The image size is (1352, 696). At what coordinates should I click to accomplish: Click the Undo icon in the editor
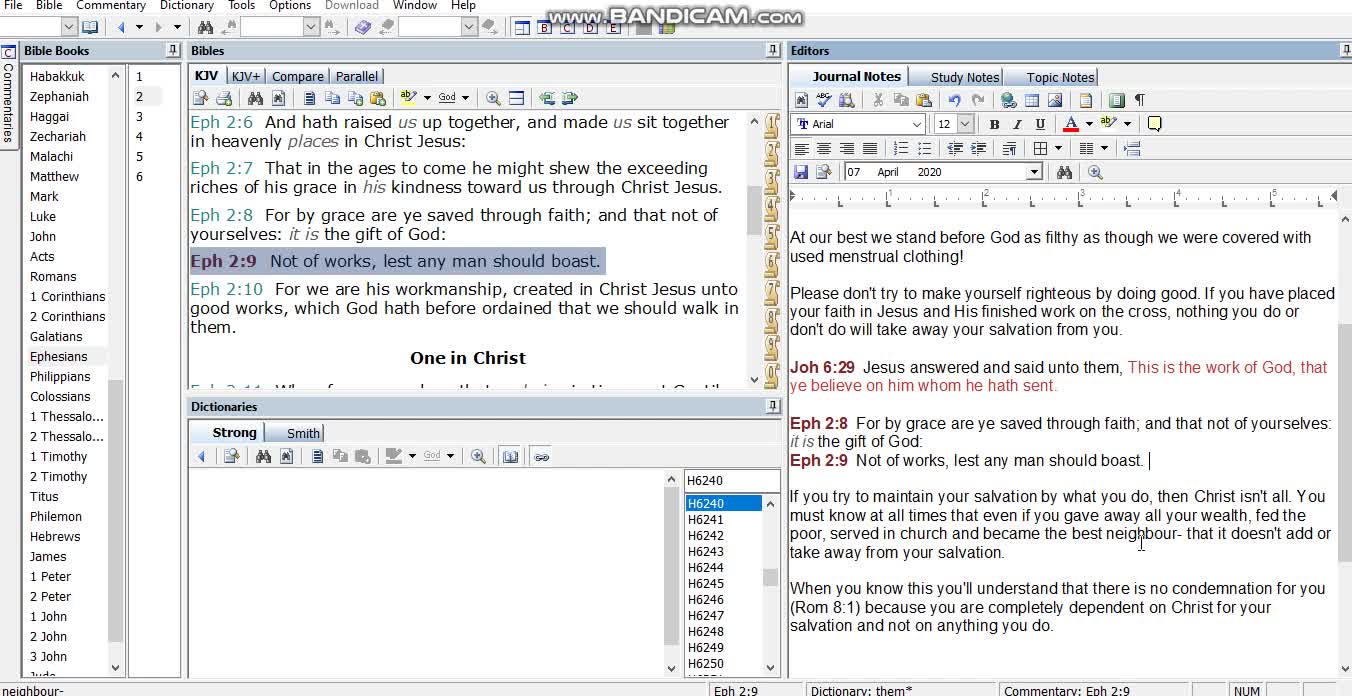955,100
